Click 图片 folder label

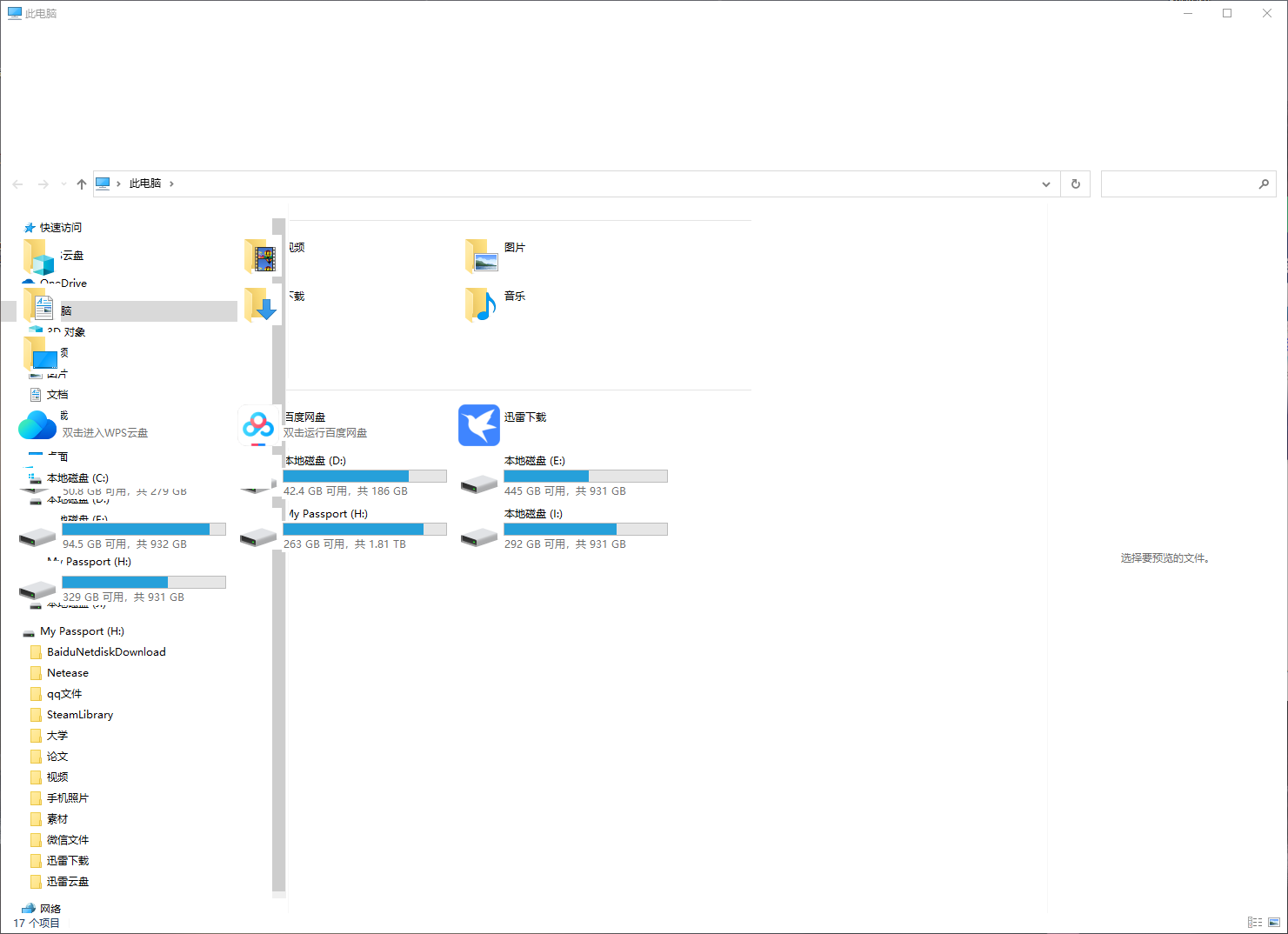coord(515,248)
